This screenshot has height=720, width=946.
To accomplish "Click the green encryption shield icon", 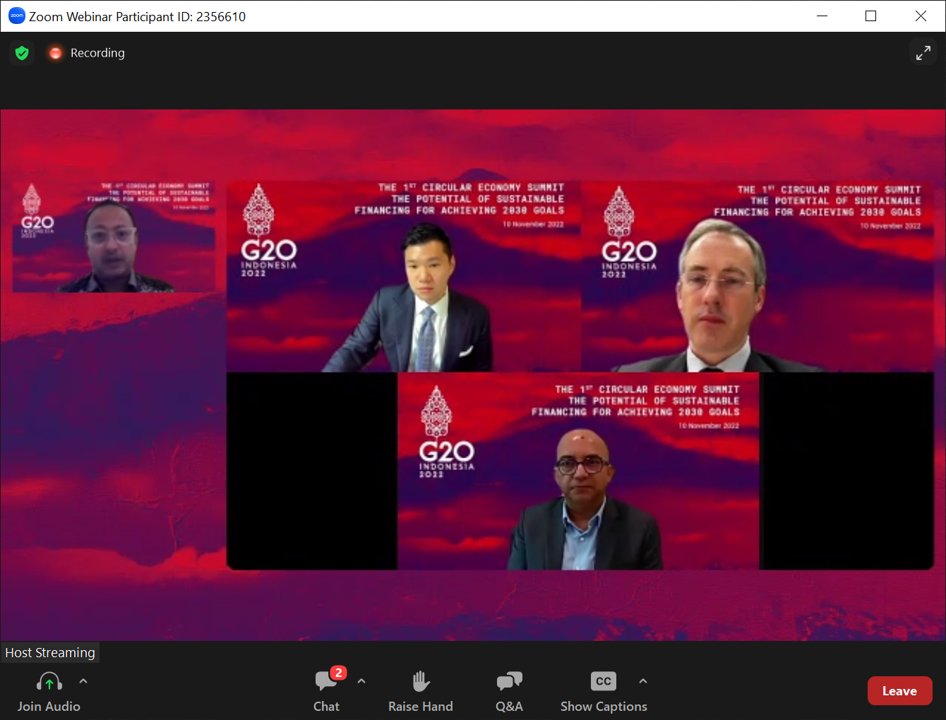I will click(22, 53).
